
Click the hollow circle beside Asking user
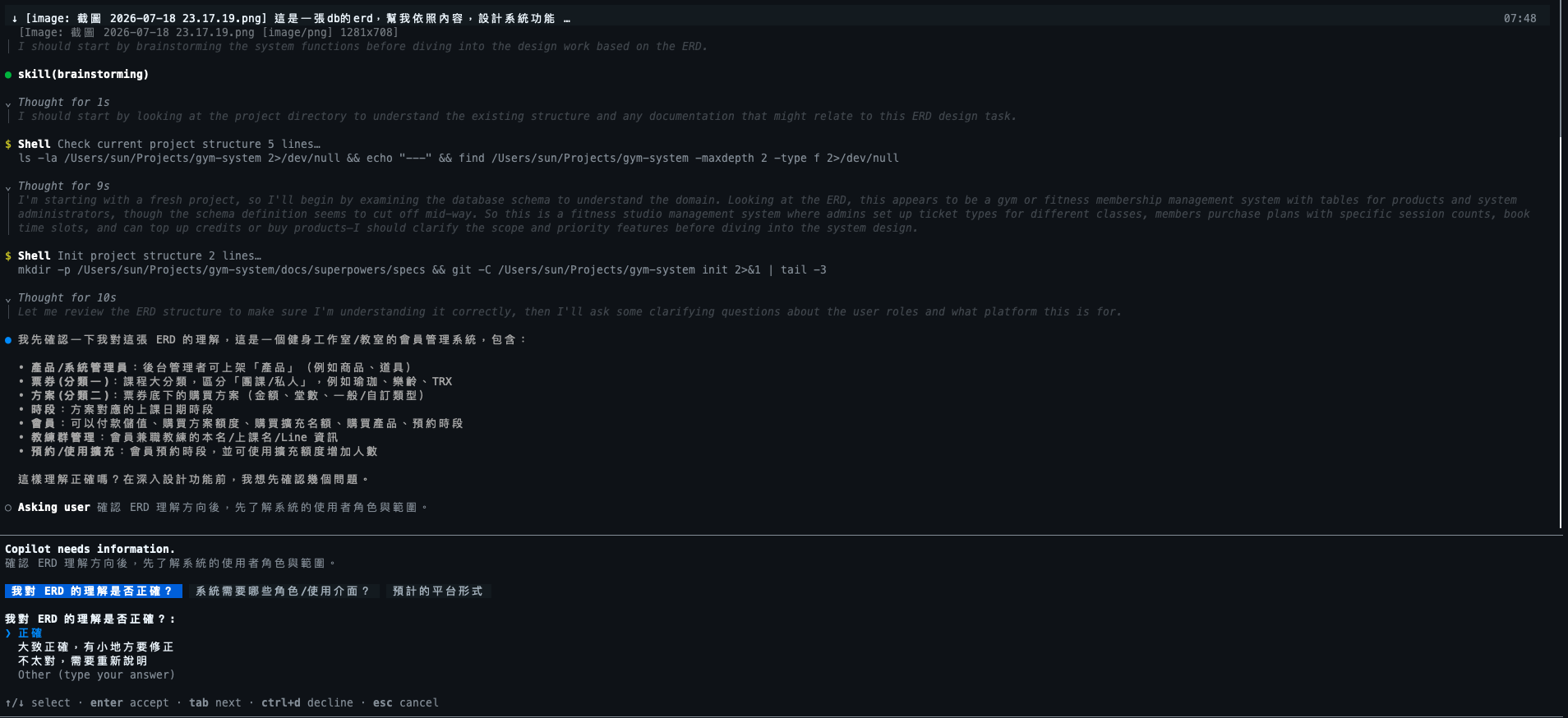[8, 508]
